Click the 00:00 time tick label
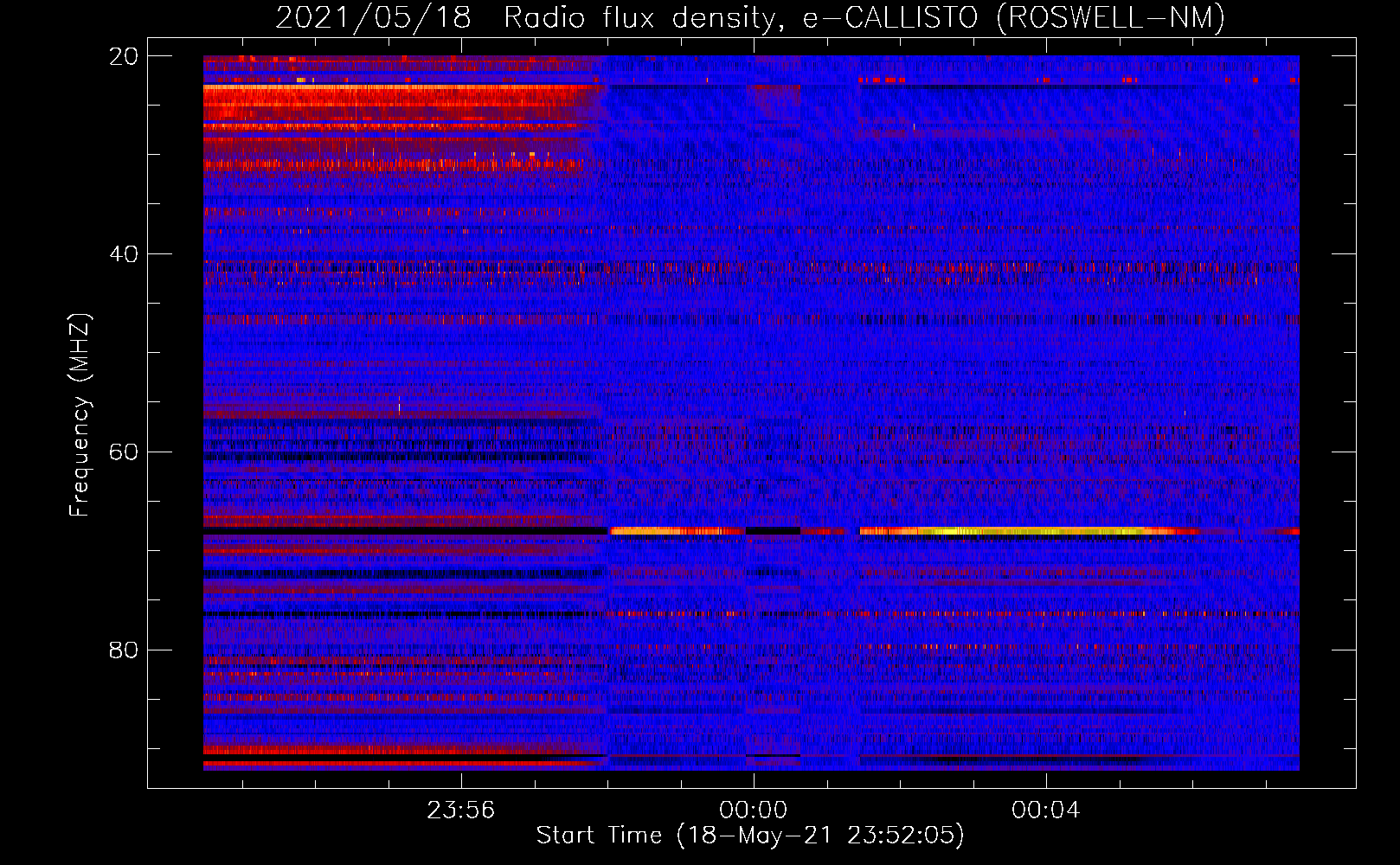The image size is (1400, 865). 754,811
